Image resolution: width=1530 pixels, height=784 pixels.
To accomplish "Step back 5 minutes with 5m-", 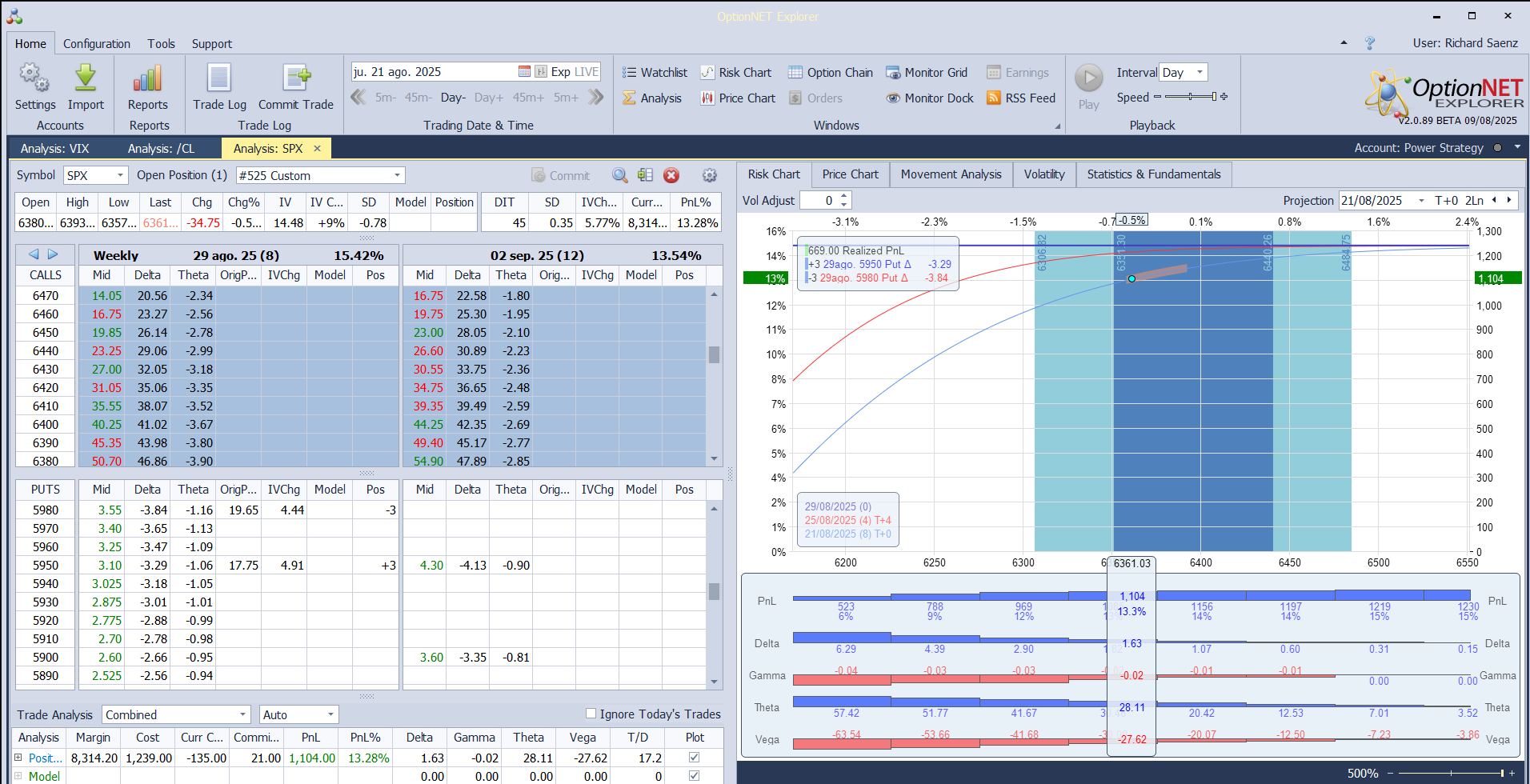I will 386,98.
